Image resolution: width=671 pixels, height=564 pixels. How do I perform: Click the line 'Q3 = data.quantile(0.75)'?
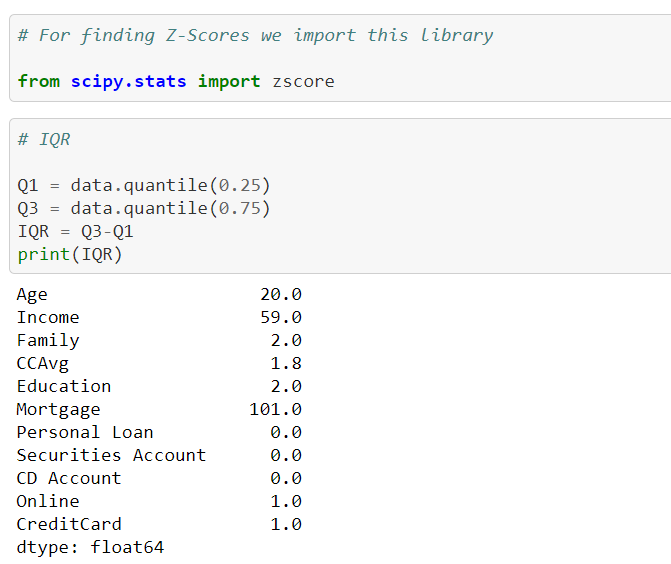144,208
